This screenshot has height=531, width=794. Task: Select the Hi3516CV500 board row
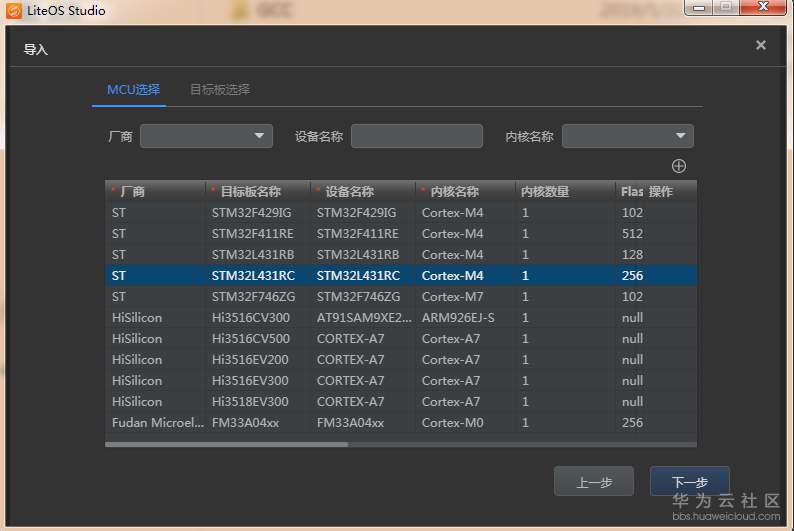coord(401,339)
